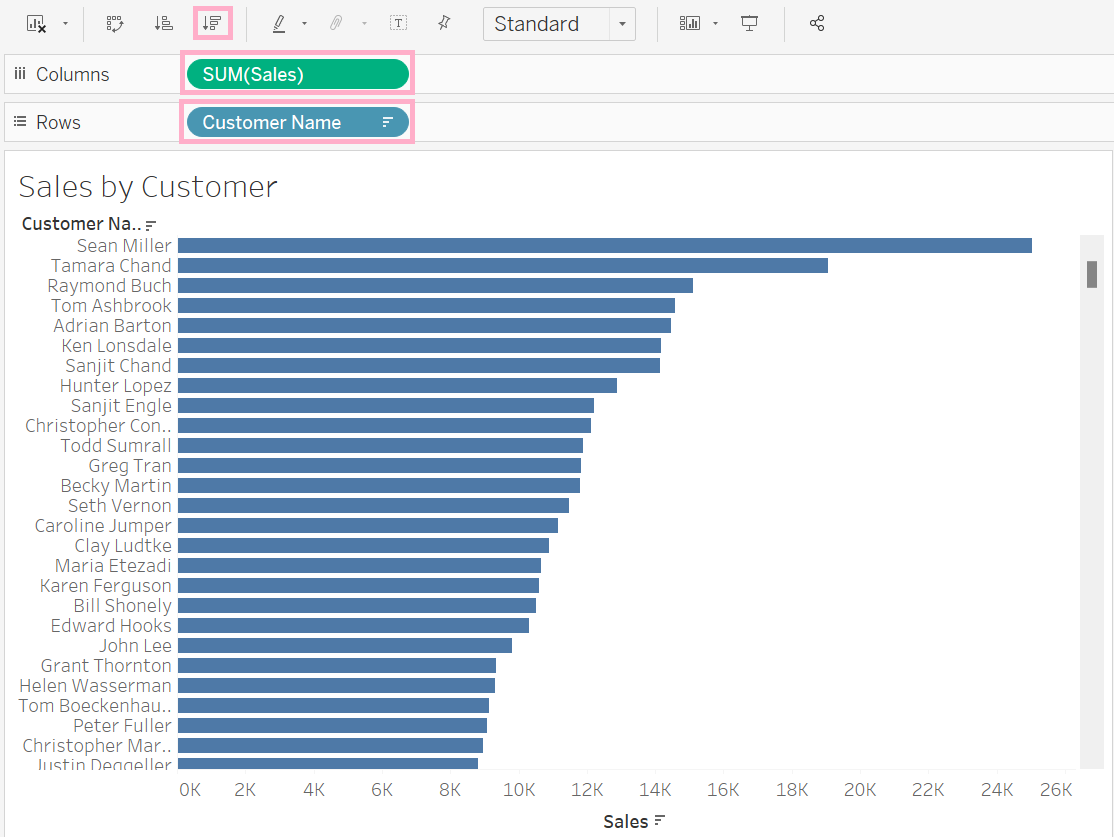1114x837 pixels.
Task: Open the paperclip Group dropdown arrow
Action: pos(364,23)
